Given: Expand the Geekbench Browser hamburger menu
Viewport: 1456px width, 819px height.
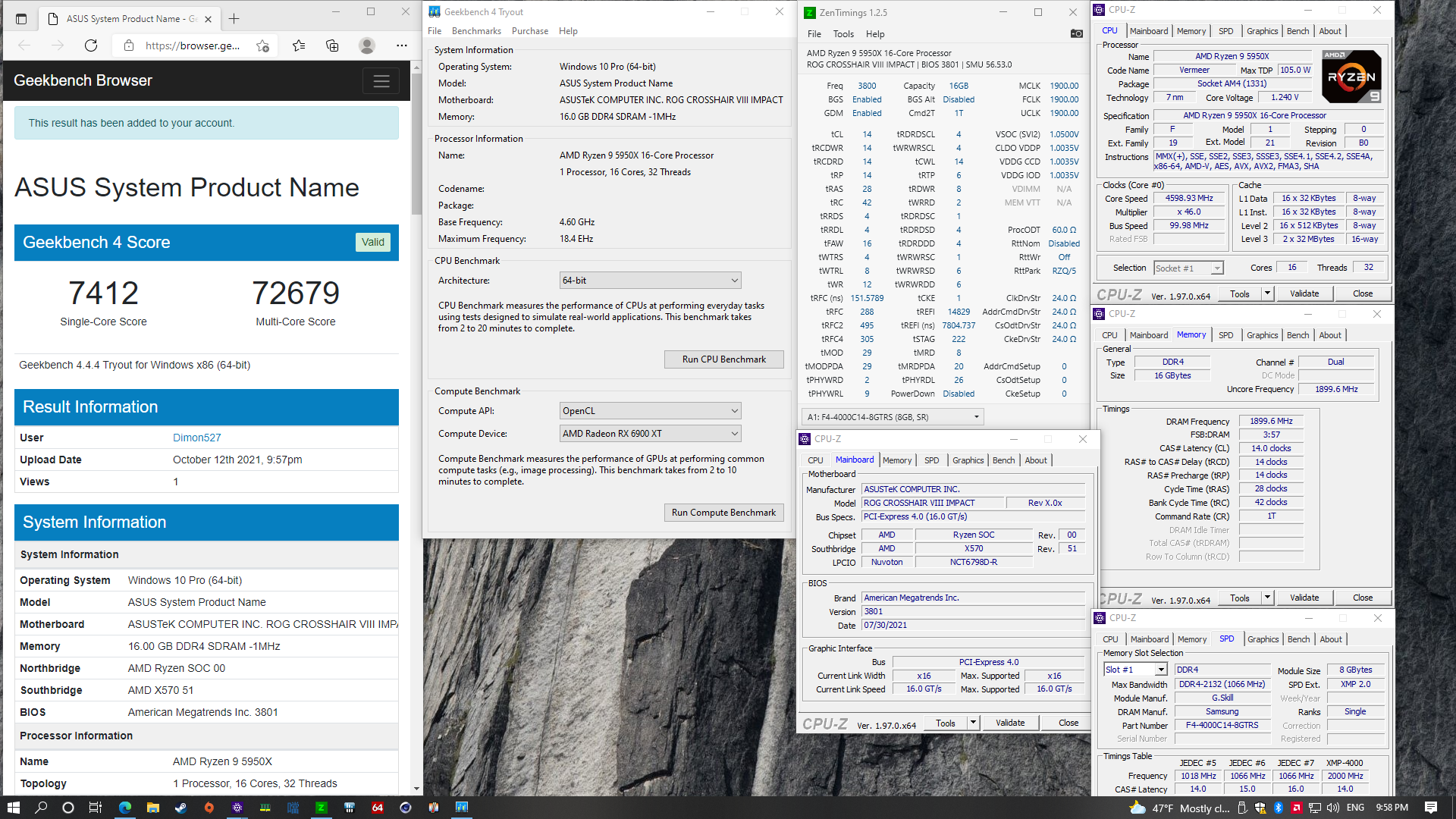Looking at the screenshot, I should pos(381,80).
